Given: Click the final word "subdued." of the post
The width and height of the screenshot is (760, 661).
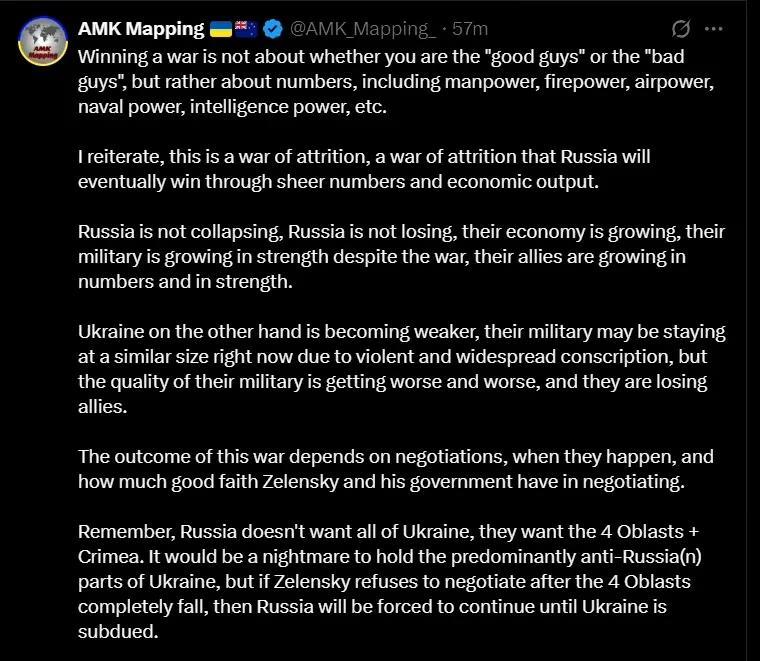Looking at the screenshot, I should click(x=118, y=631).
